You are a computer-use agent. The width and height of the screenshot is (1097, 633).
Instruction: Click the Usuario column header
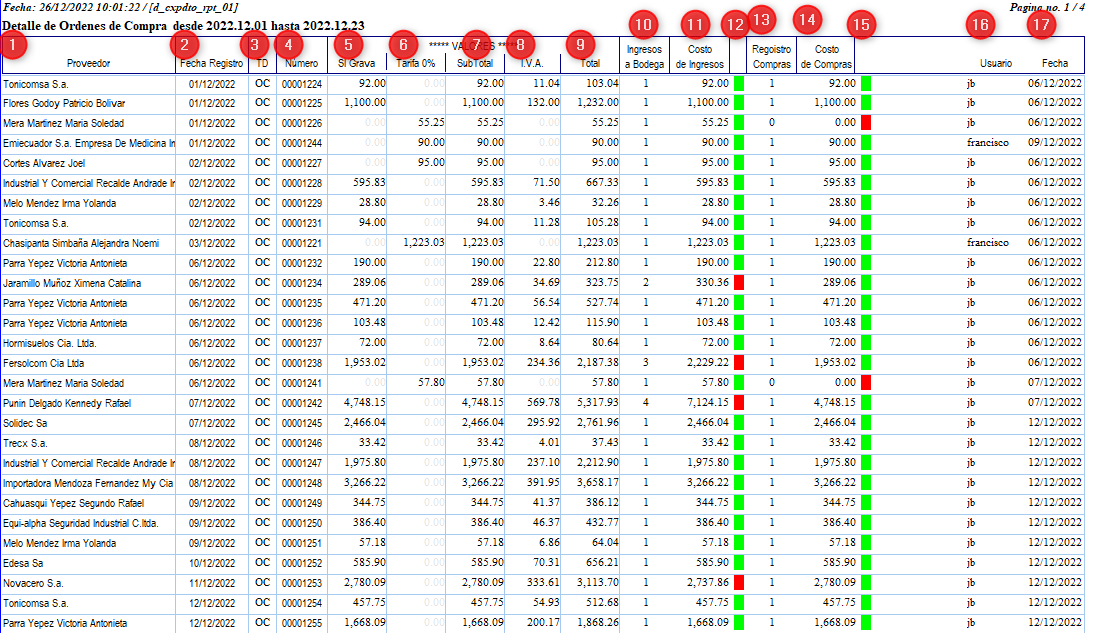pyautogui.click(x=994, y=63)
